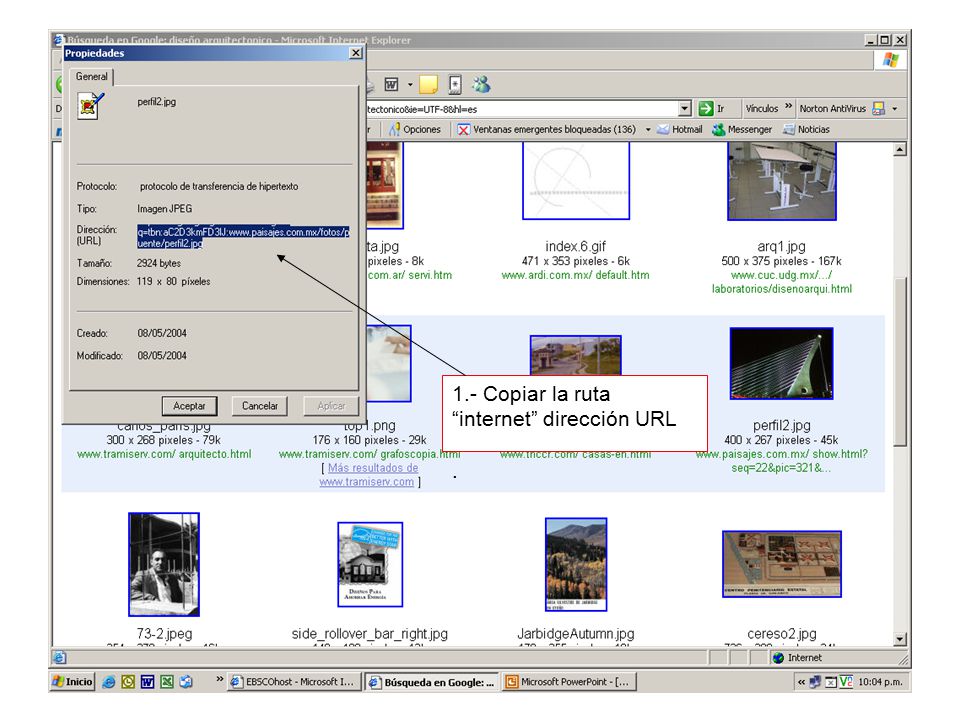960x720 pixels.
Task: Expand hidden system tray icons chevron
Action: (801, 682)
